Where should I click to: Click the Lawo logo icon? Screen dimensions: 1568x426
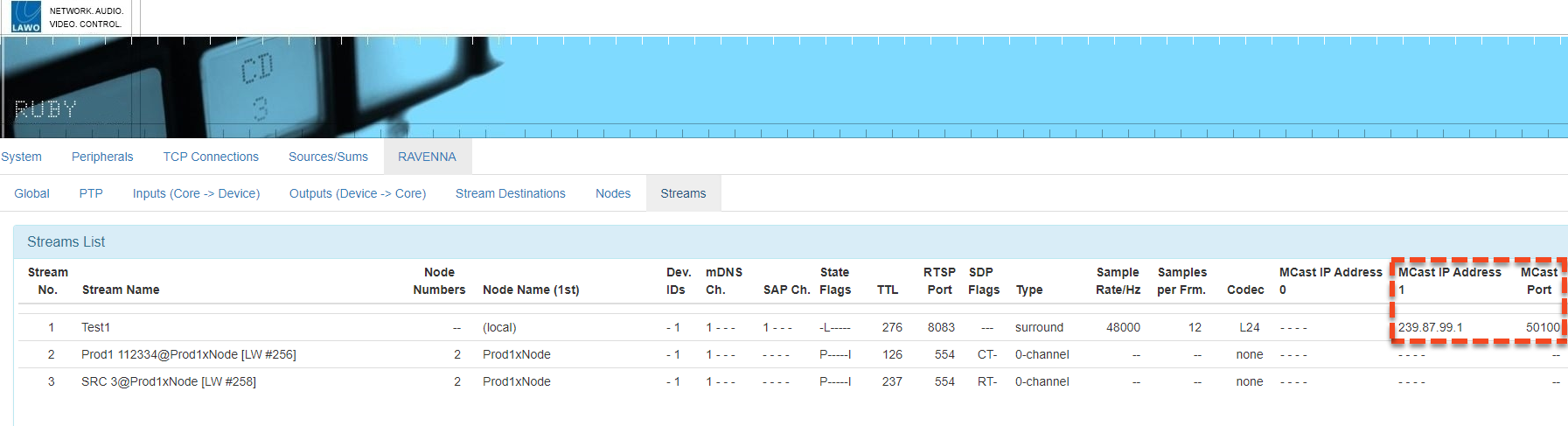(26, 17)
